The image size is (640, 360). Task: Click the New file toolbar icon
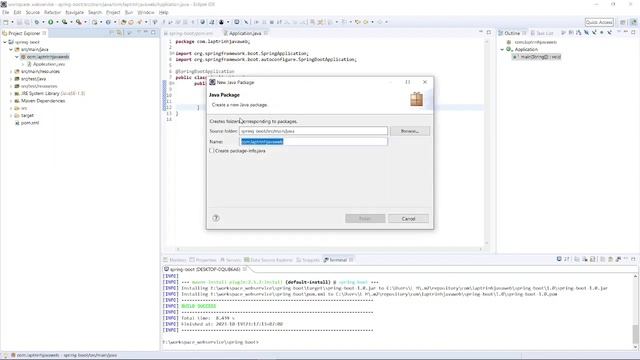click(6, 22)
